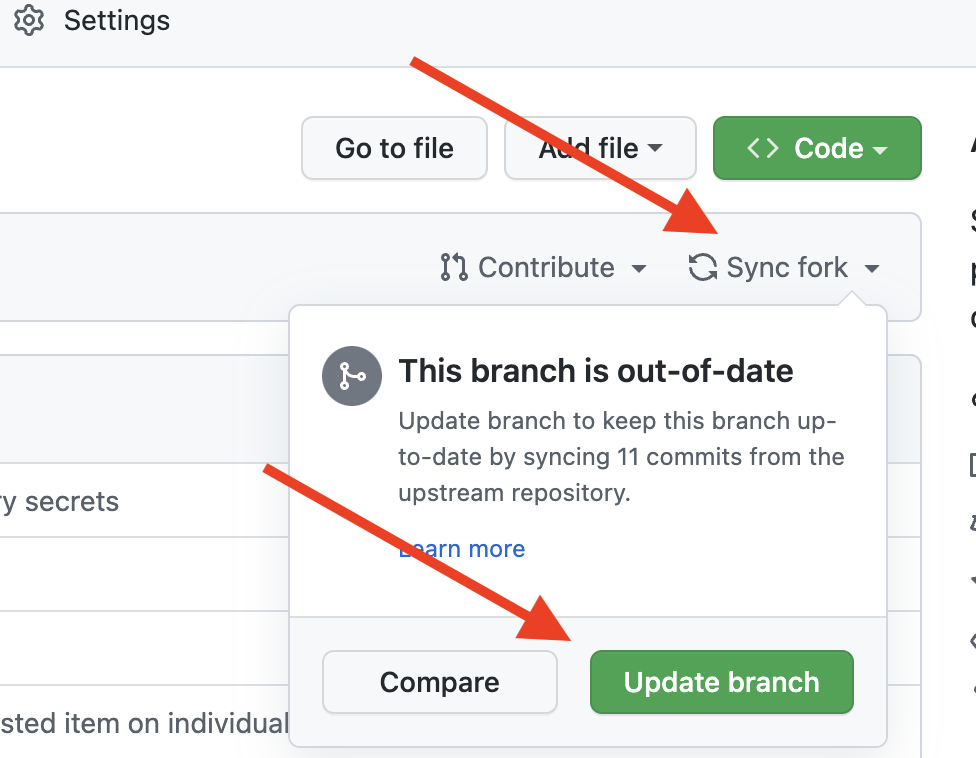Open the commit message ending in 'secrets'
The image size is (976, 758).
60,501
